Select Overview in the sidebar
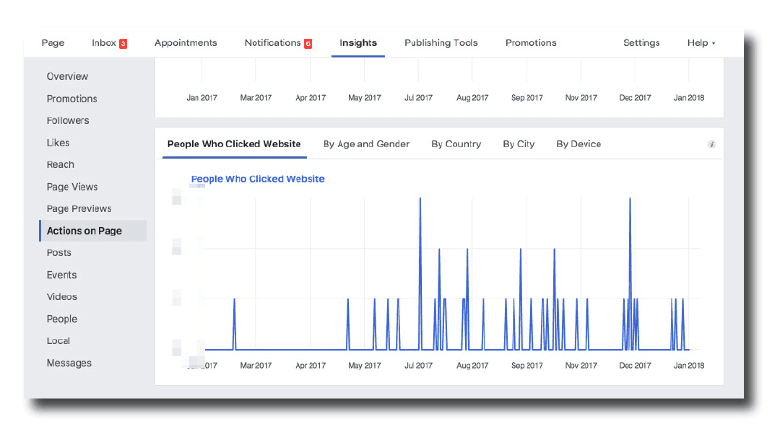770x435 pixels. 67,77
